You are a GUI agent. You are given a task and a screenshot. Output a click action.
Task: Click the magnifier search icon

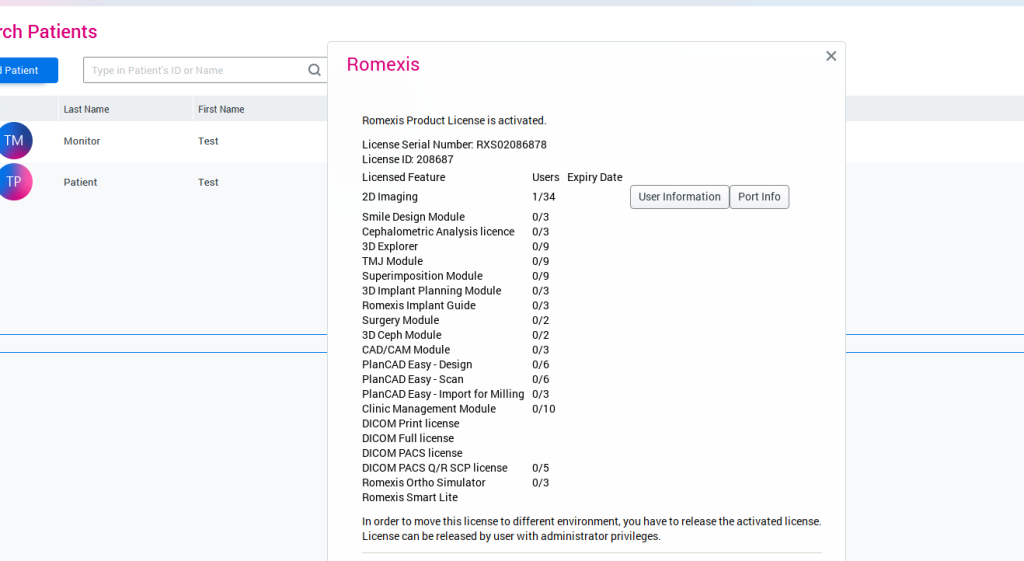tap(314, 70)
